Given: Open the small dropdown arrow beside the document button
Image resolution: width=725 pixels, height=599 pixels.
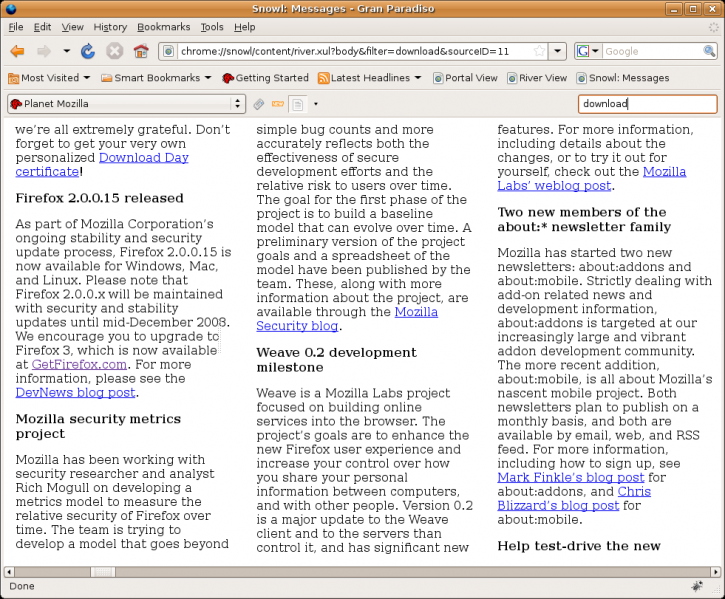Looking at the screenshot, I should pos(316,104).
